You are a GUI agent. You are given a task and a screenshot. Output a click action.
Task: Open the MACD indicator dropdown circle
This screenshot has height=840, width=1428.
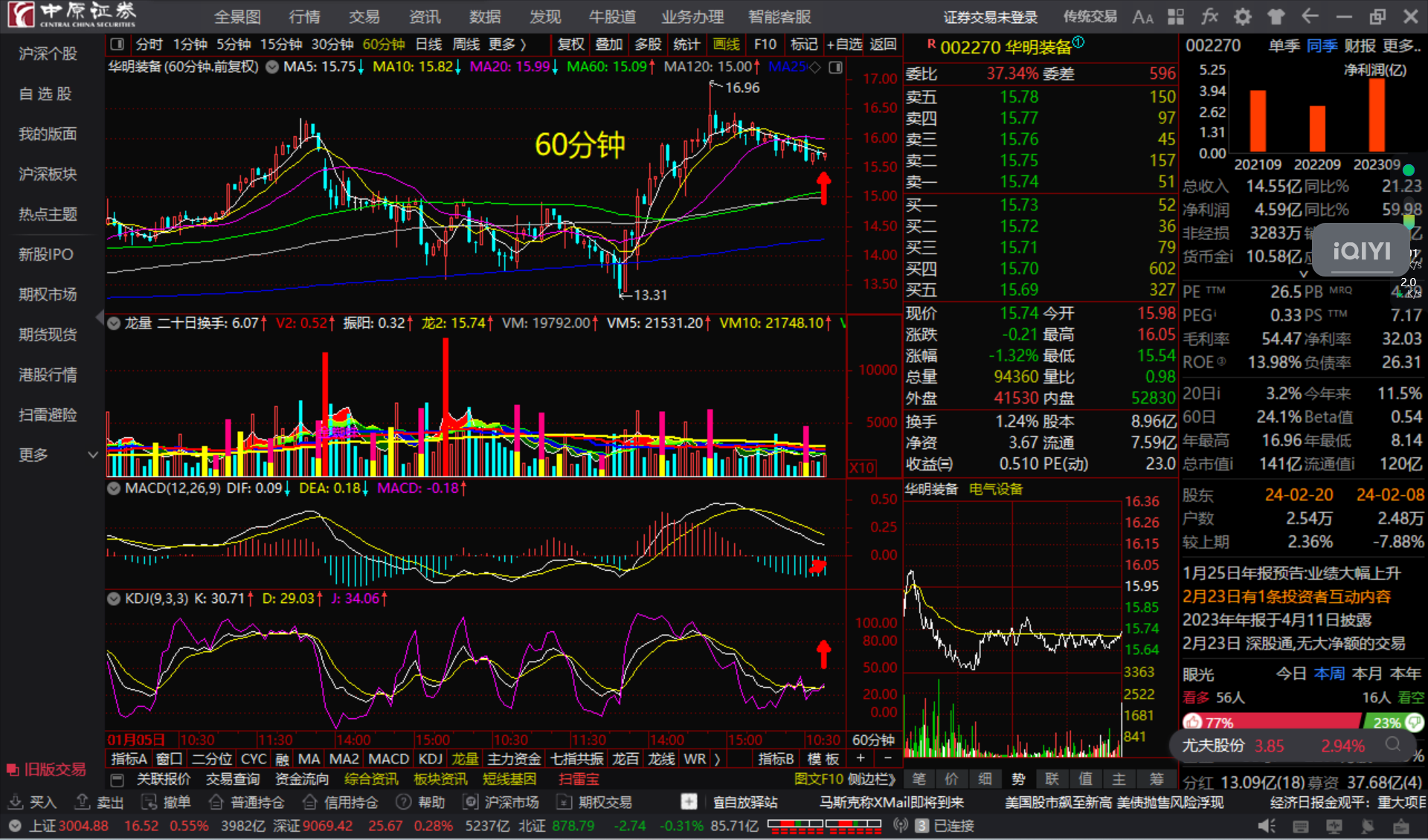click(x=114, y=488)
